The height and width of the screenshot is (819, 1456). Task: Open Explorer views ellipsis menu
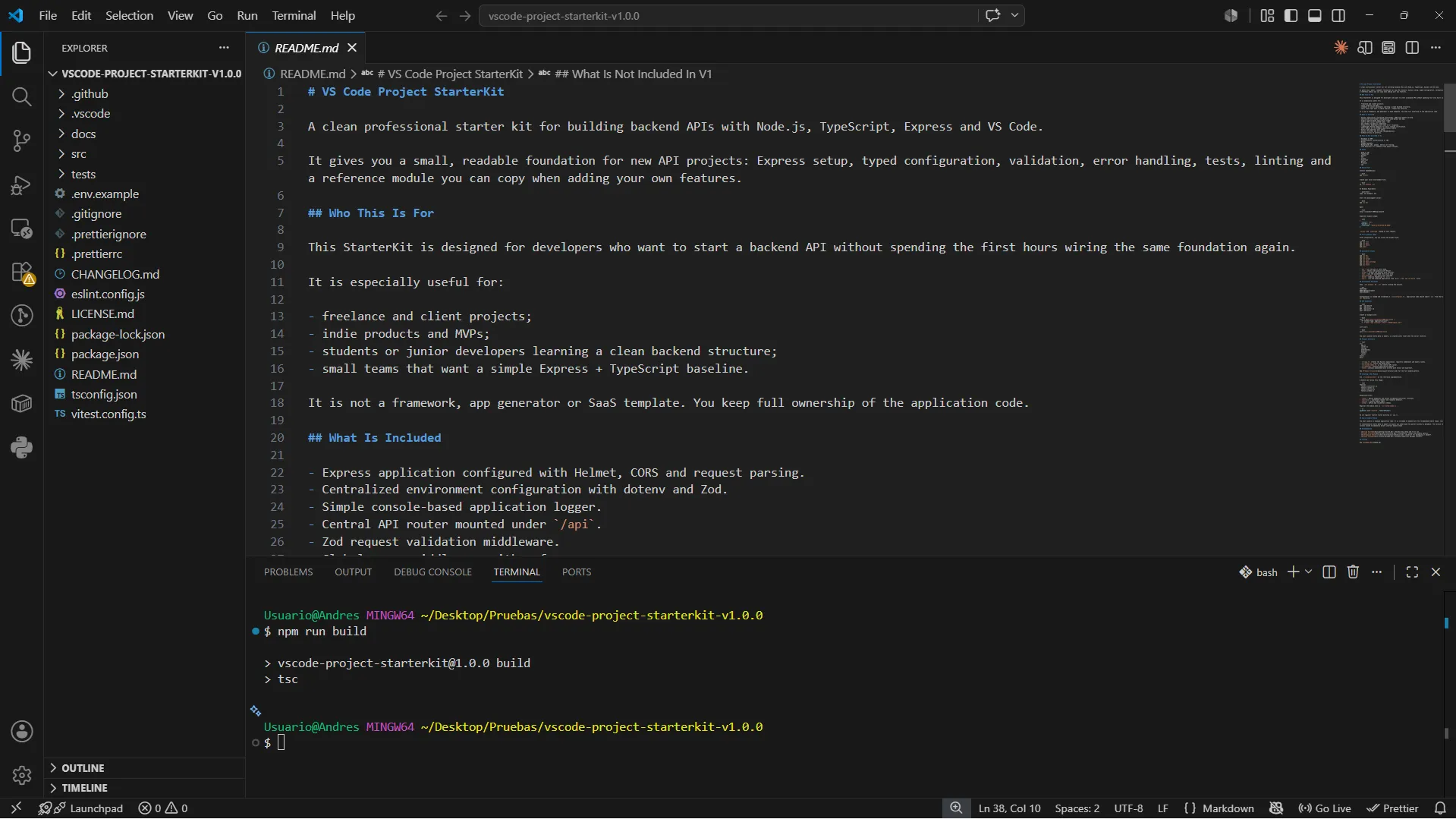click(224, 48)
